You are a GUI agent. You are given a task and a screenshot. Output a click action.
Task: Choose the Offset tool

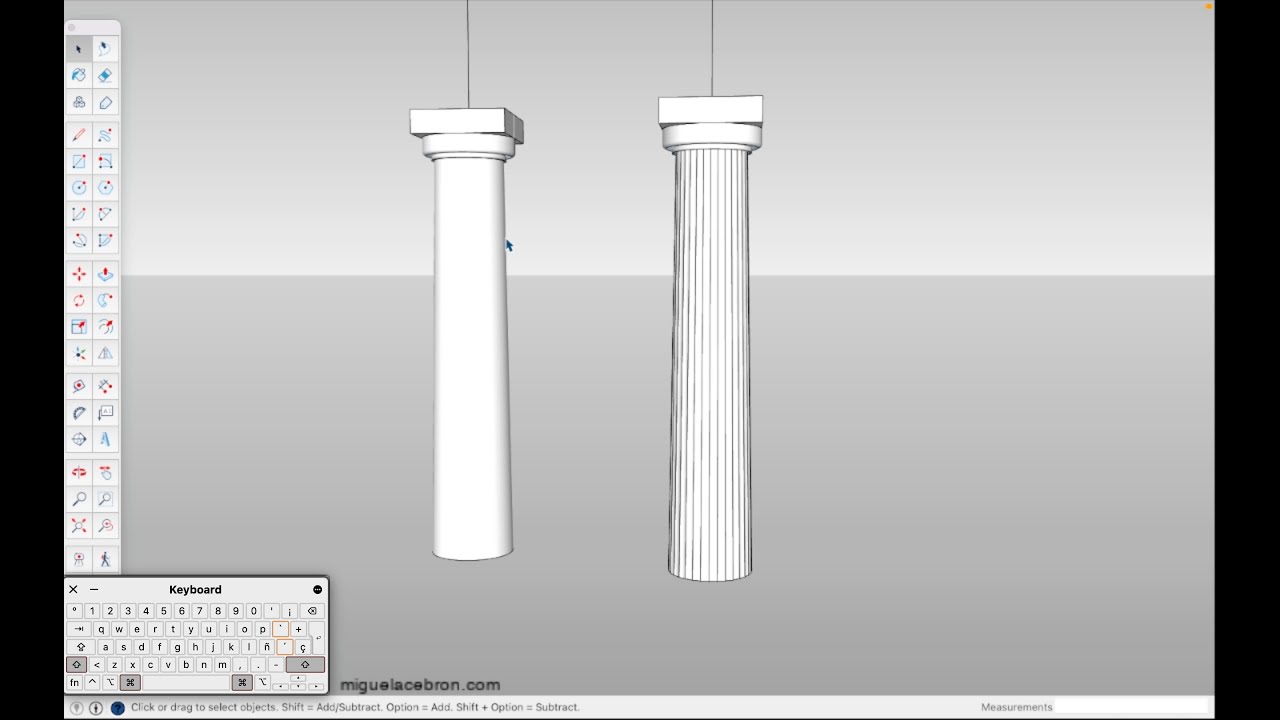pos(105,327)
